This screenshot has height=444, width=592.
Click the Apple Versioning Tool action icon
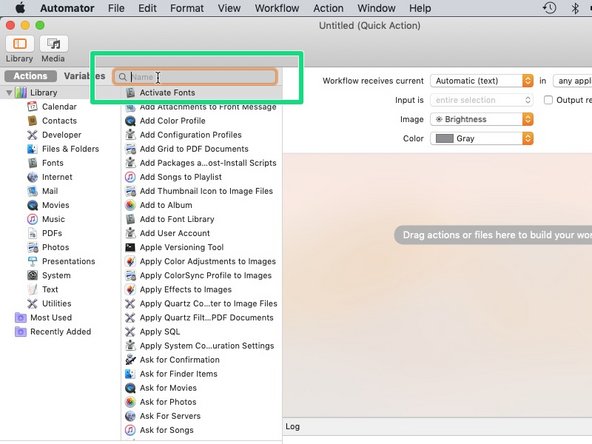130,247
